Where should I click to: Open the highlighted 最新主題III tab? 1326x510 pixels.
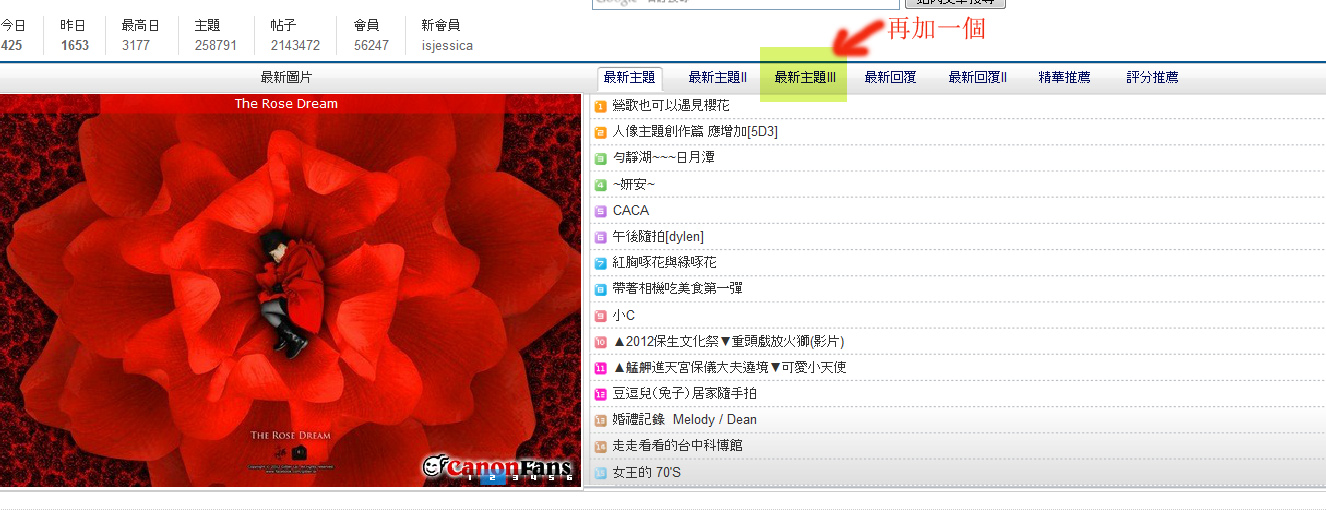coord(804,78)
